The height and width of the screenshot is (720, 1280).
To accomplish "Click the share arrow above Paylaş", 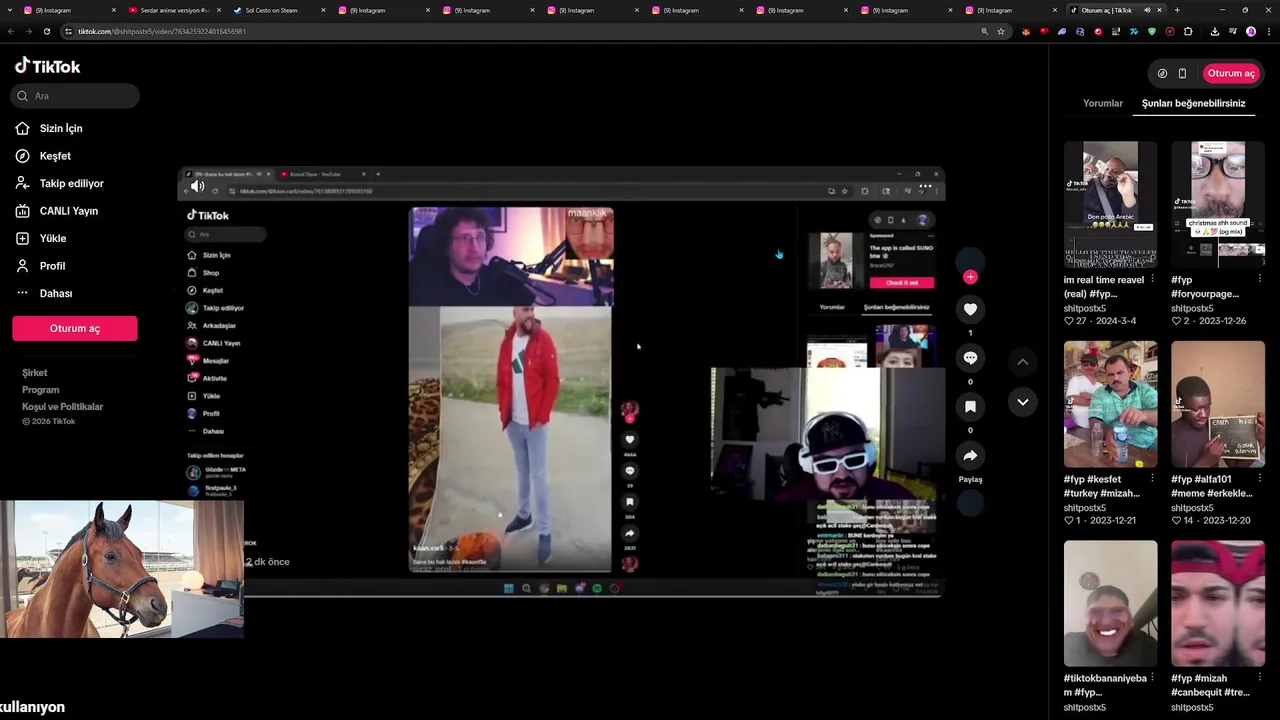I will click(970, 456).
